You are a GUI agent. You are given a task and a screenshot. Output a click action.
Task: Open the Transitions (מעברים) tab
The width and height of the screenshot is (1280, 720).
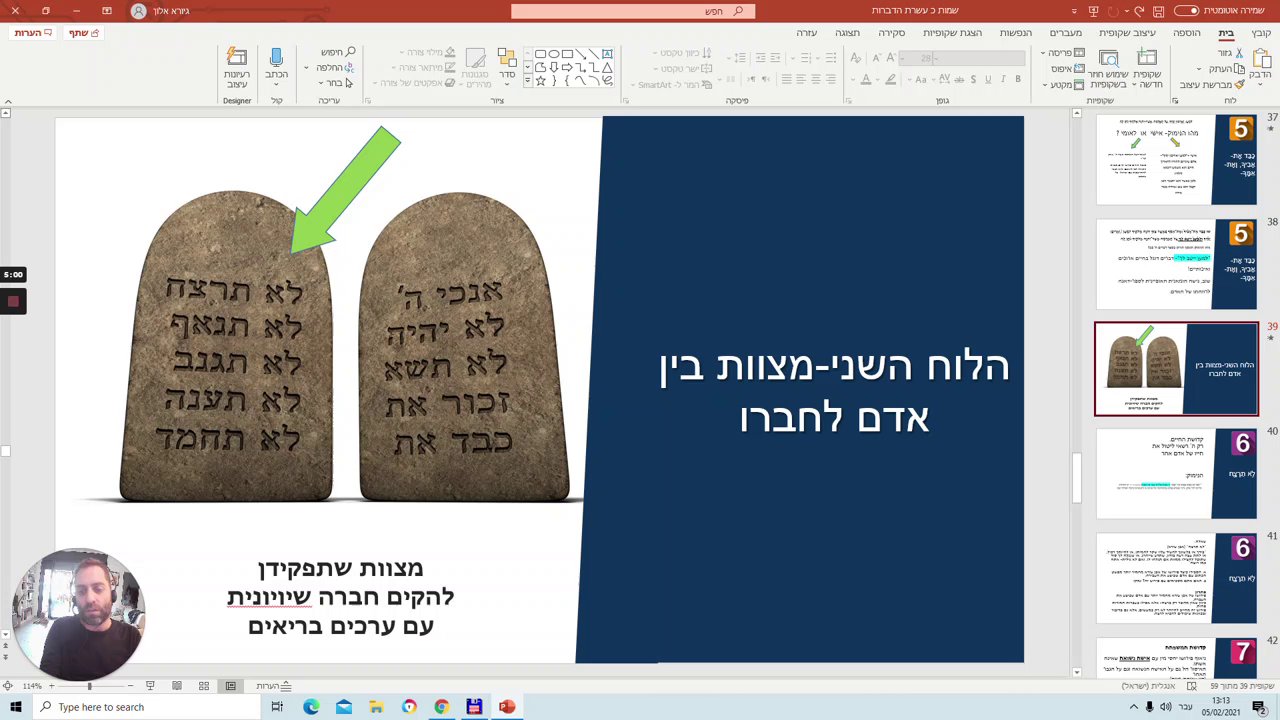(x=1066, y=33)
